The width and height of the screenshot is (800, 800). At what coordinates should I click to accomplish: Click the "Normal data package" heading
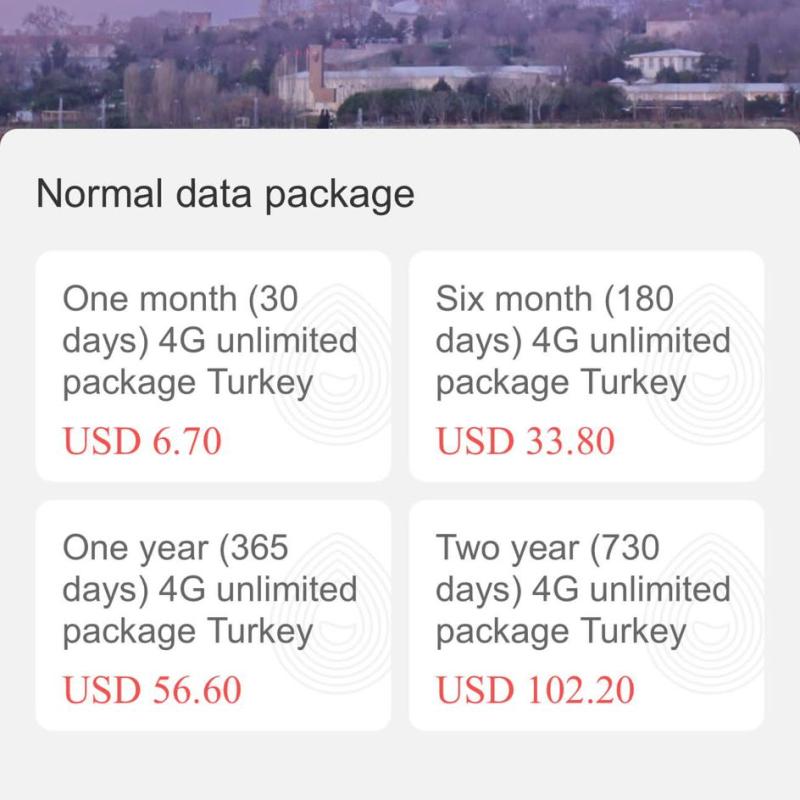[224, 192]
